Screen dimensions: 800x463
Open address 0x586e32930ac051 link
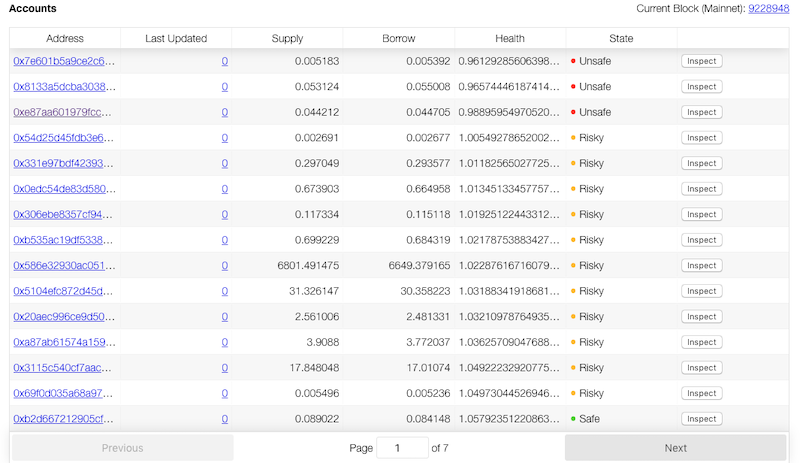(64, 265)
